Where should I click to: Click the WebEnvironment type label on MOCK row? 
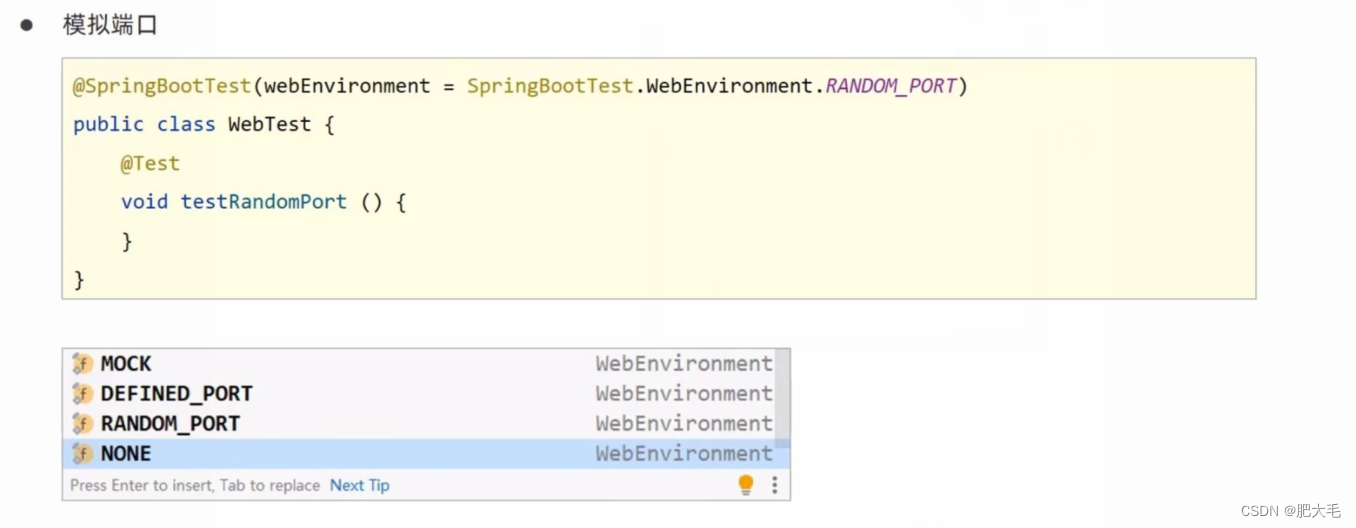click(684, 364)
